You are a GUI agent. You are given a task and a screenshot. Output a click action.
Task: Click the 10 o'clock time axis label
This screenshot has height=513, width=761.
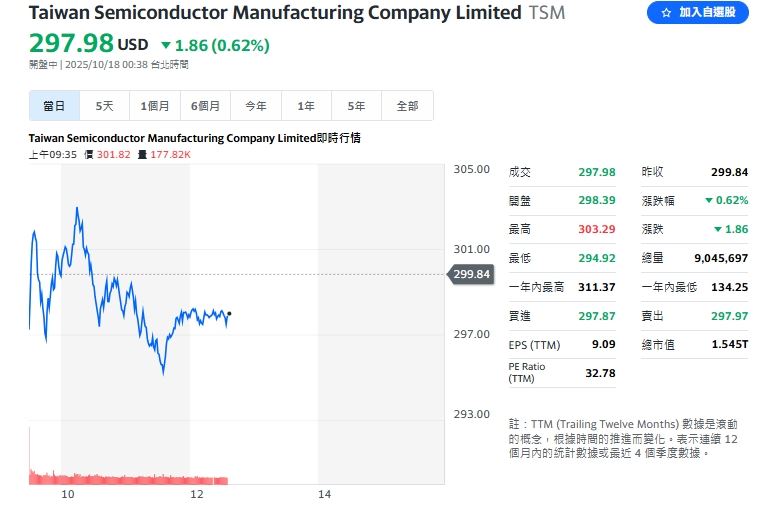pos(68,495)
